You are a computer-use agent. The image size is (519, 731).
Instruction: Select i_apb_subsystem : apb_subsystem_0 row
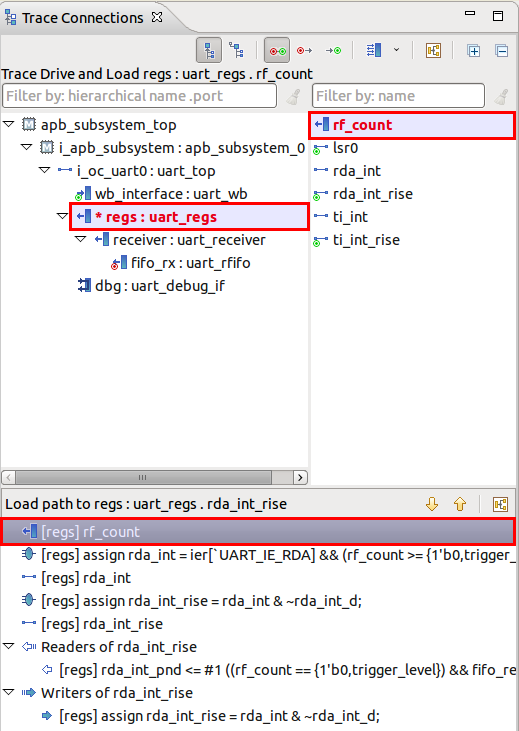pyautogui.click(x=182, y=148)
